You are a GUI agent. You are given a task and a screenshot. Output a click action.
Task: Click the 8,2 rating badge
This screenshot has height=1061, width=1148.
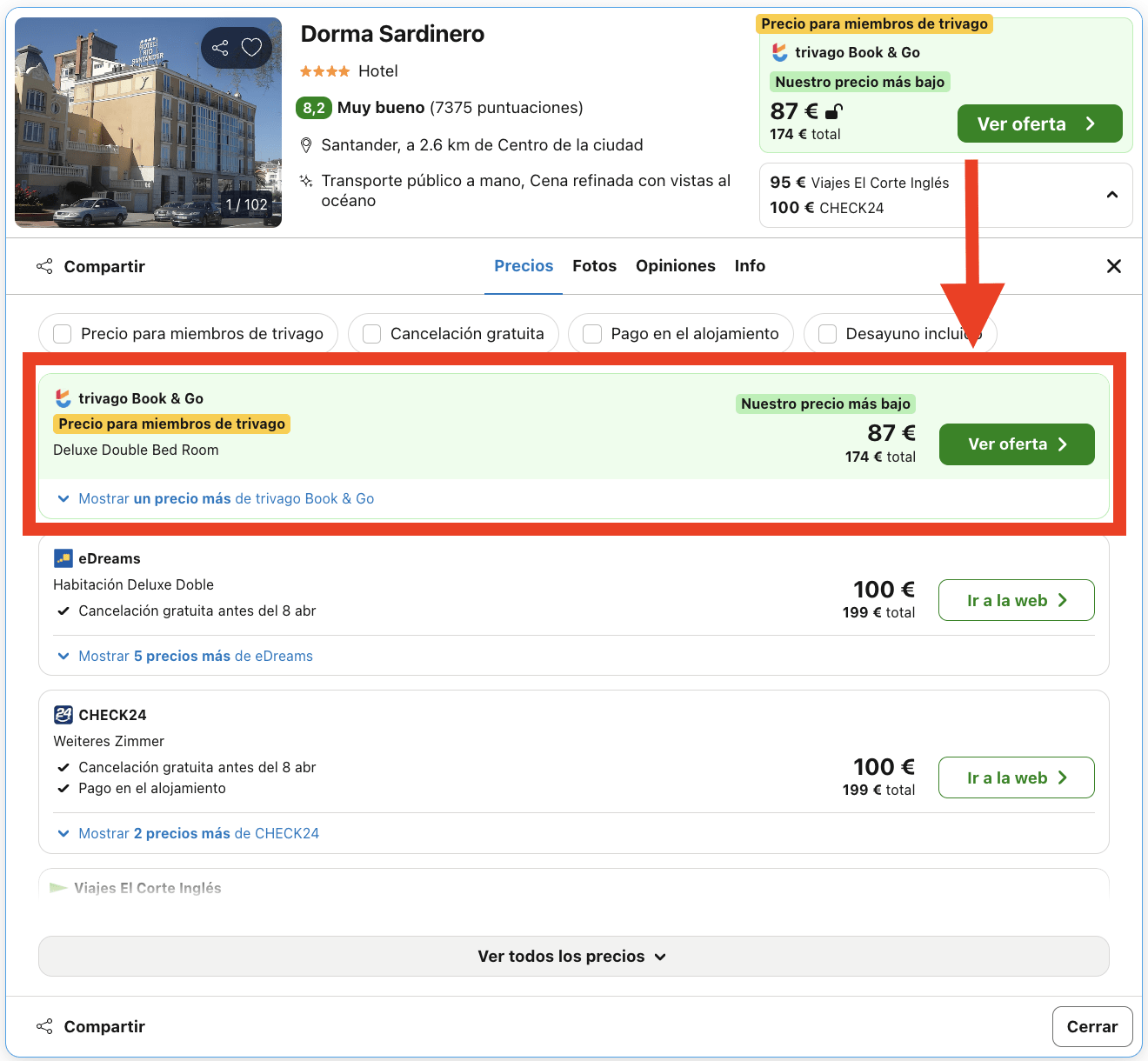tap(314, 108)
